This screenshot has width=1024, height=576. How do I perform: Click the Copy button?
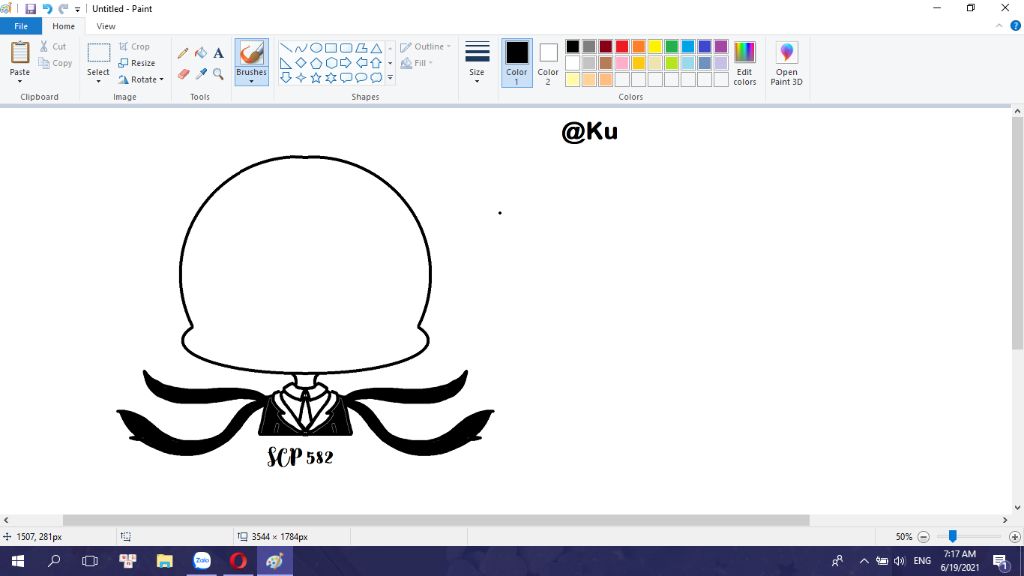55,63
